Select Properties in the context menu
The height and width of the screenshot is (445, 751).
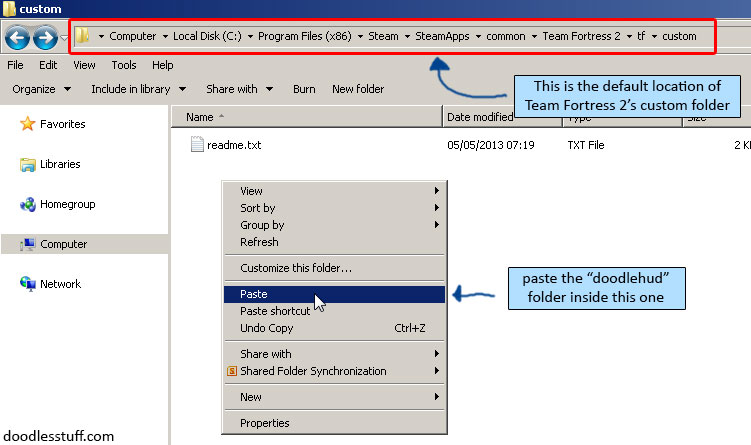pos(264,423)
